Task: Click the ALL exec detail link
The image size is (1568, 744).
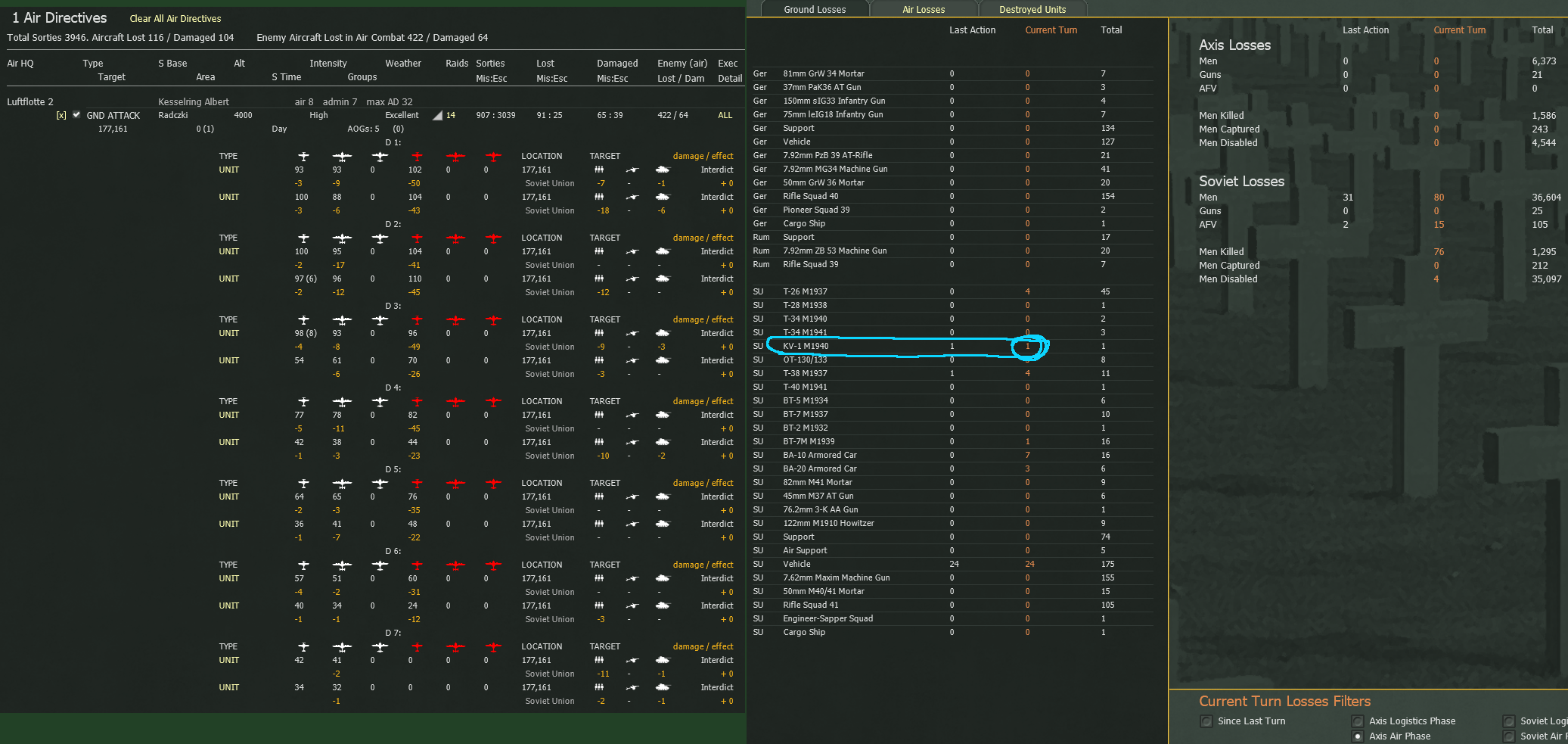Action: pos(725,116)
